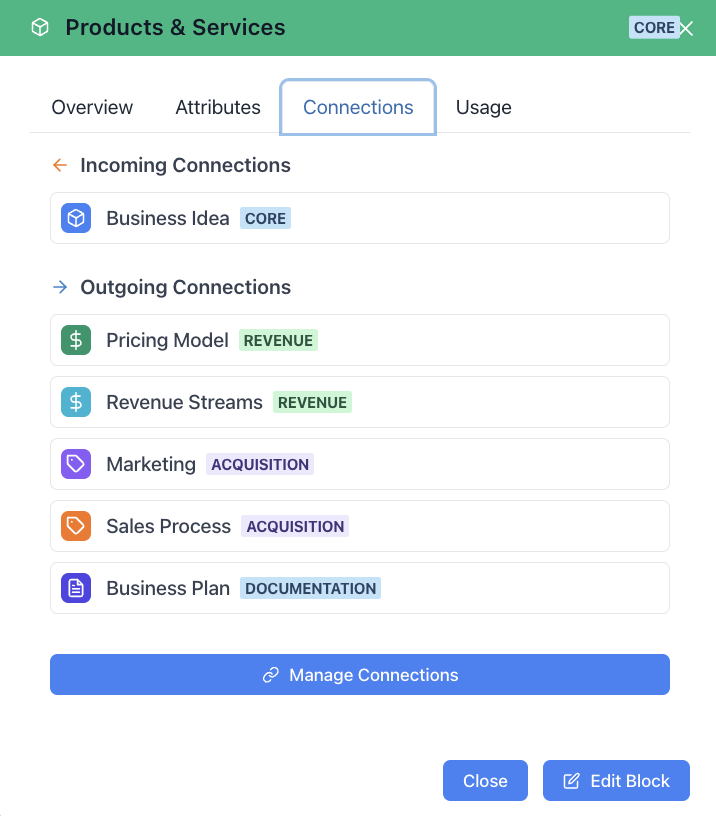Screen dimensions: 716x816
Task: Click the orange tag icon for Sales Process
Action: [x=76, y=526]
